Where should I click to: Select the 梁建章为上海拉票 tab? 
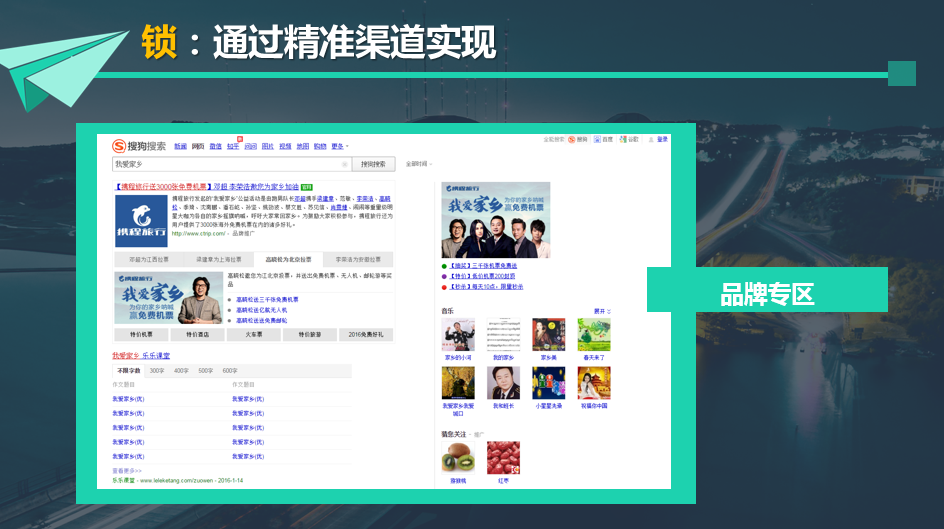click(x=219, y=259)
